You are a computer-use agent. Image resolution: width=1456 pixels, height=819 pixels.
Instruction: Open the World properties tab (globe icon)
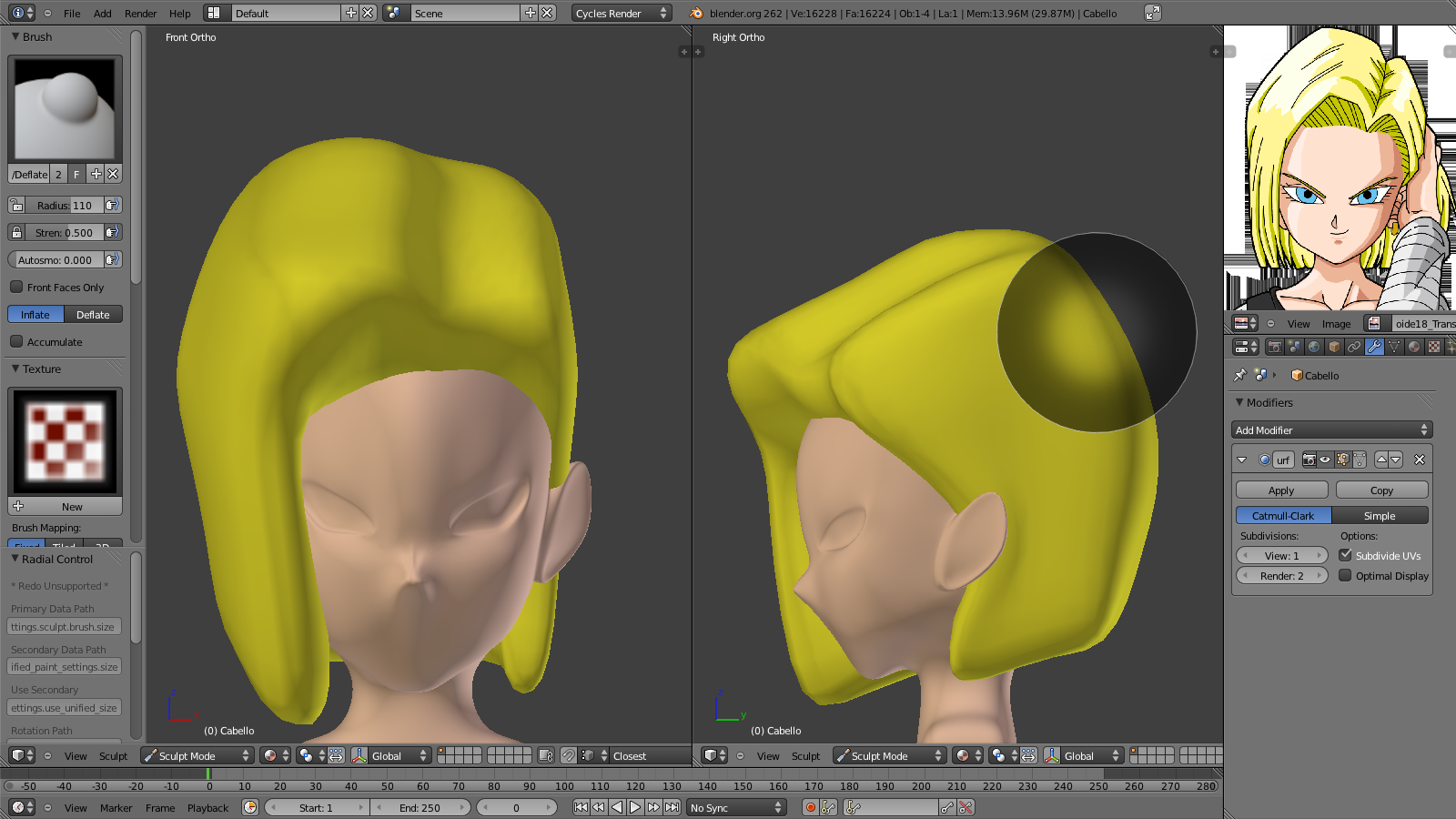click(x=1314, y=347)
